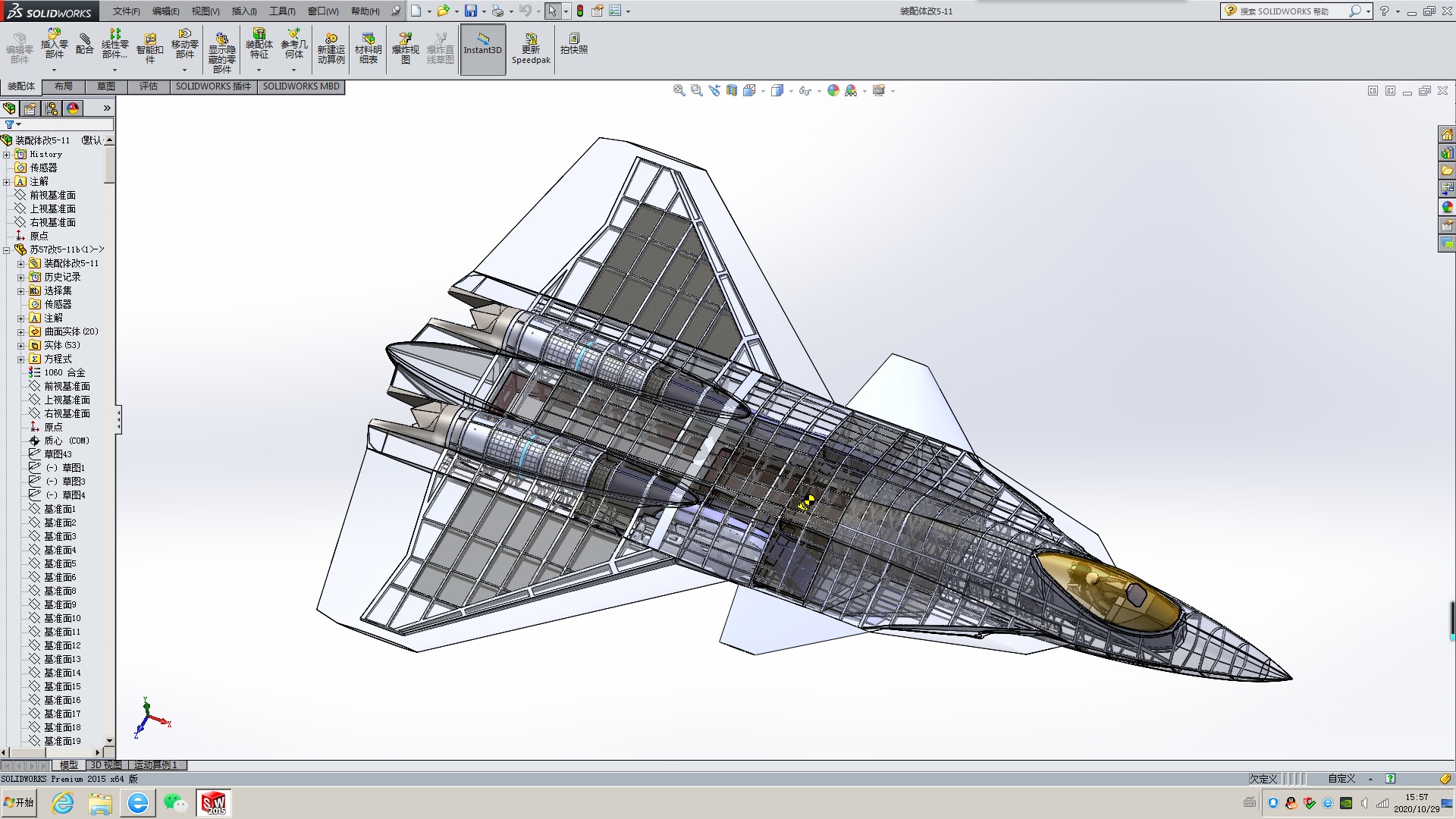Open Internet Explorer from the taskbar

[63, 803]
